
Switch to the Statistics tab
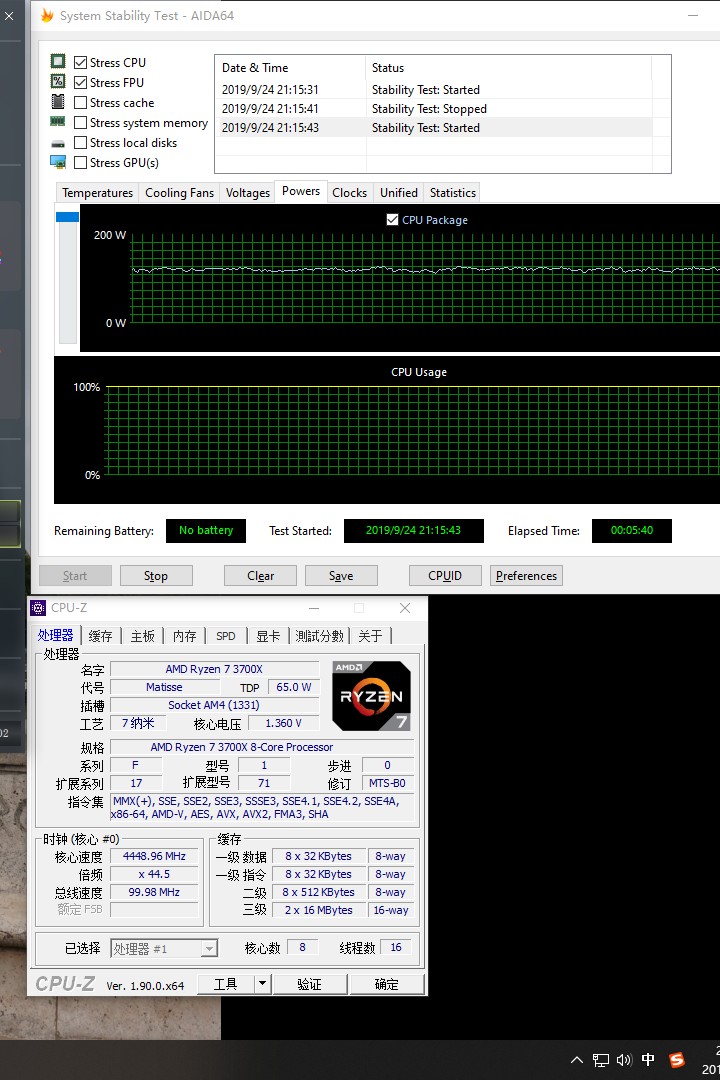coord(453,193)
